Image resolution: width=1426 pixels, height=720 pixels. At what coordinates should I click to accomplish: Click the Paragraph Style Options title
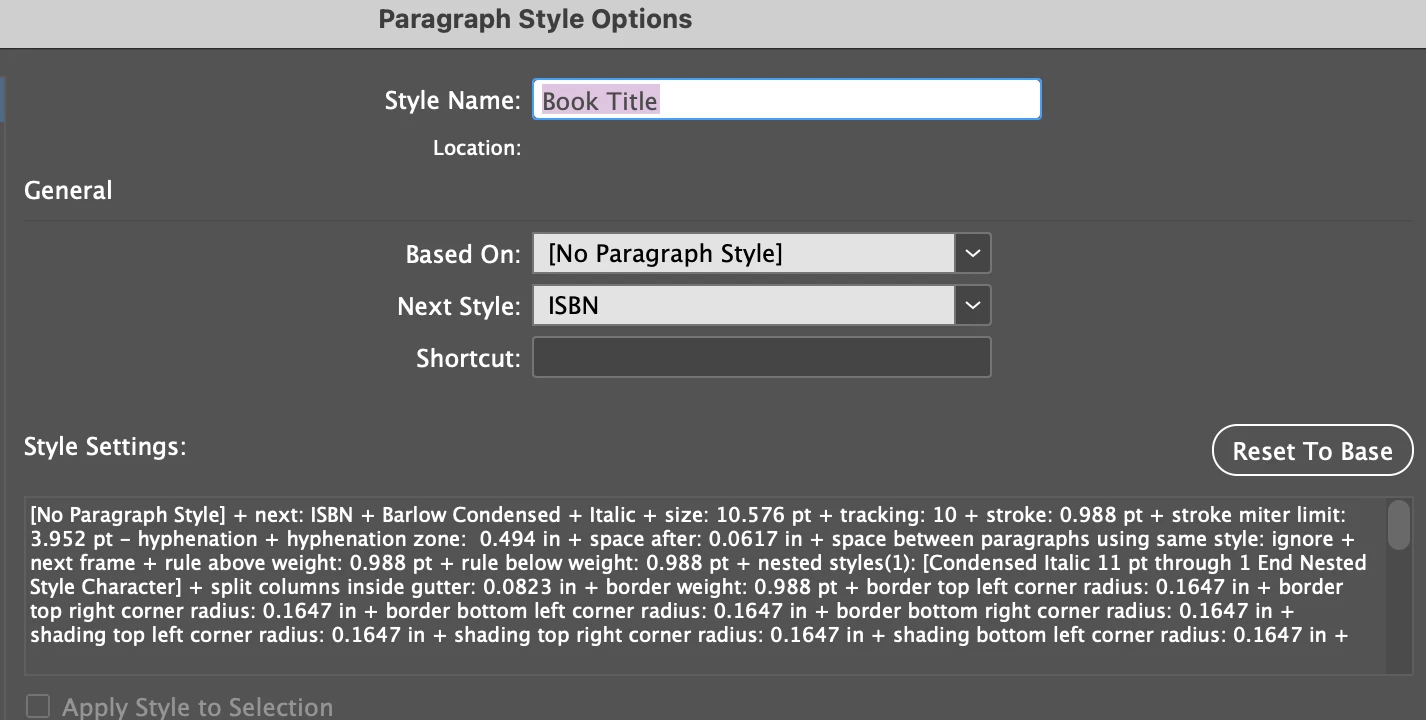click(535, 19)
